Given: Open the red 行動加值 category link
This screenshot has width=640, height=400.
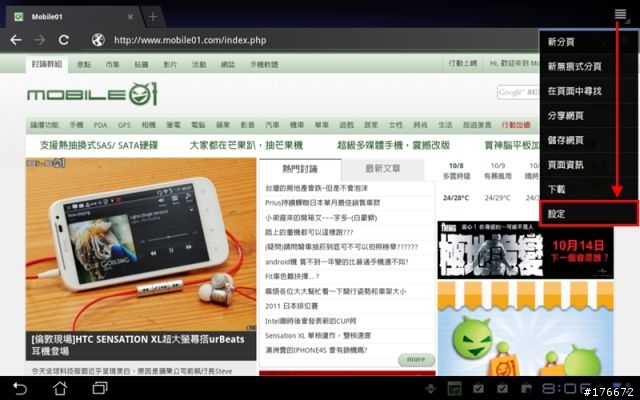Looking at the screenshot, I should 516,125.
